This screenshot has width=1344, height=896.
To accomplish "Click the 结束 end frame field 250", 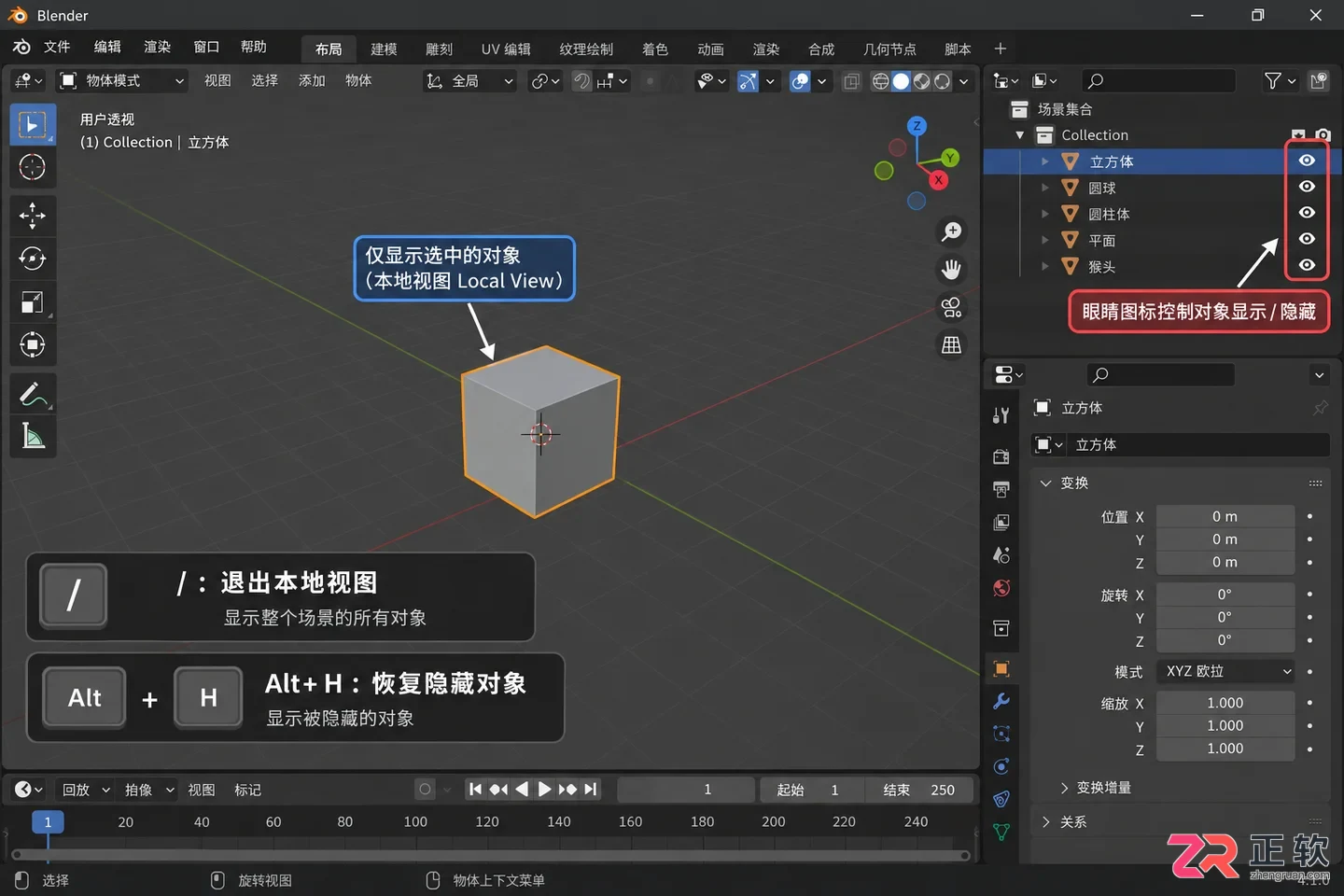I will pyautogui.click(x=918, y=790).
